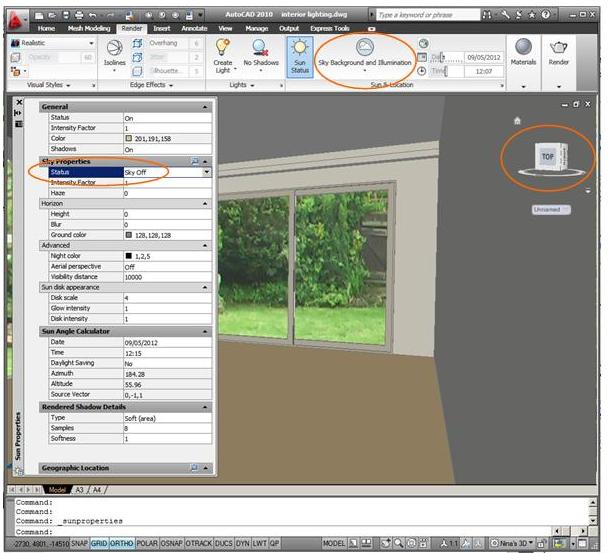Open the AutoCAD application menu logo
Viewport: 611px width, 553px height.
(16, 20)
